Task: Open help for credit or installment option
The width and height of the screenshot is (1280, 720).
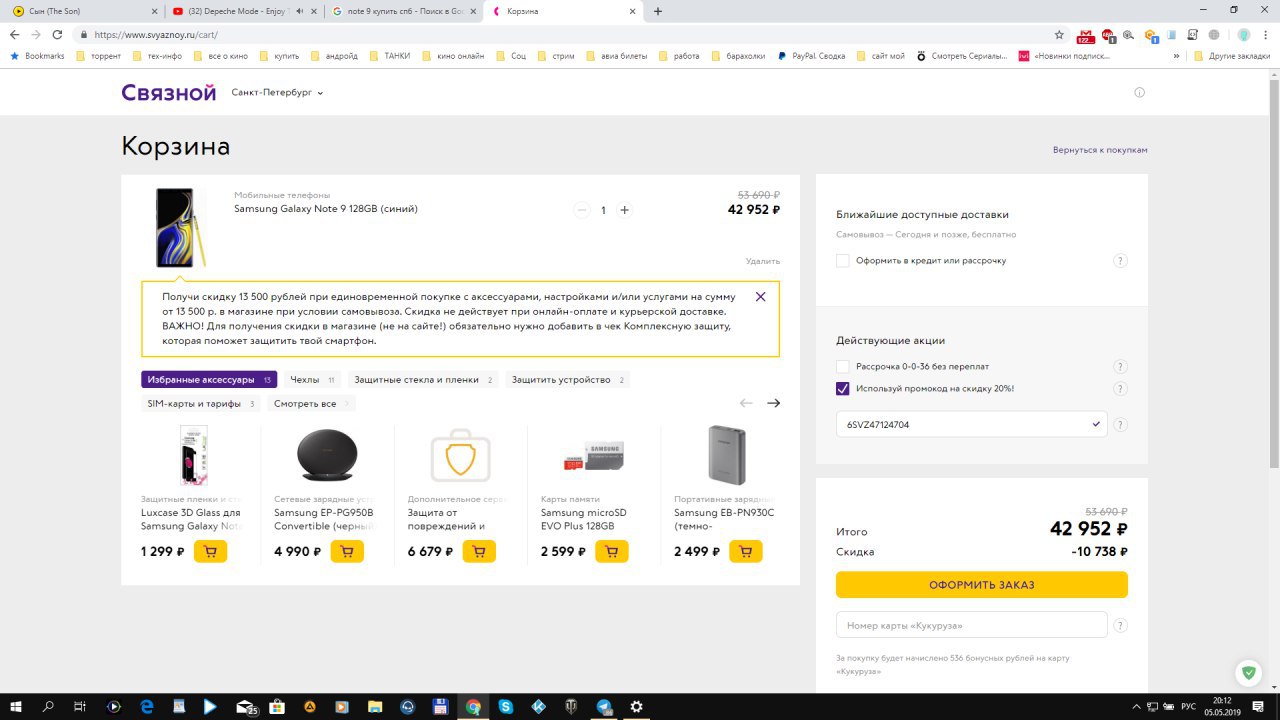Action: pos(1121,261)
